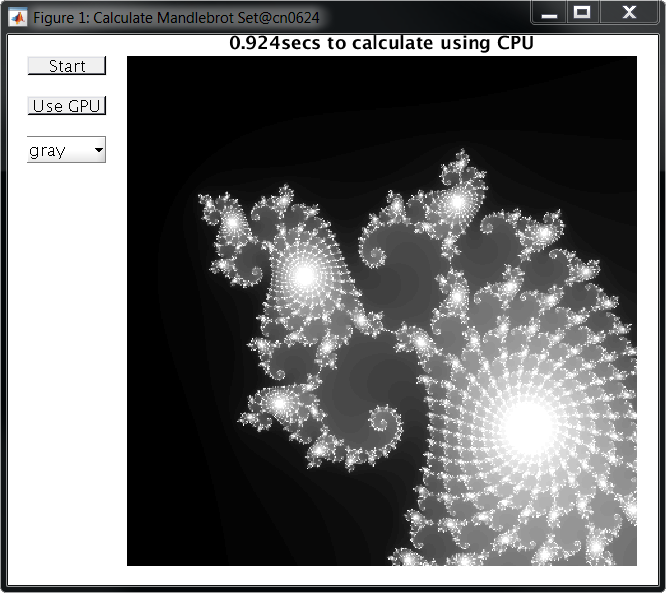Close the figure window
666x593 pixels.
(x=629, y=13)
